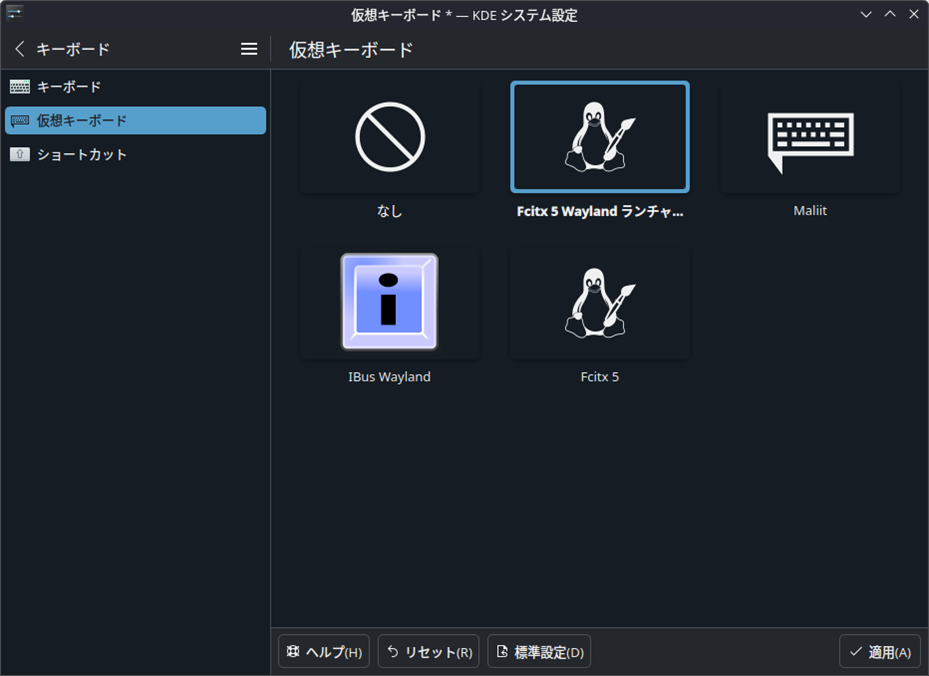Click the Fcitx 5 penguin icon
The image size is (929, 676).
click(x=599, y=302)
